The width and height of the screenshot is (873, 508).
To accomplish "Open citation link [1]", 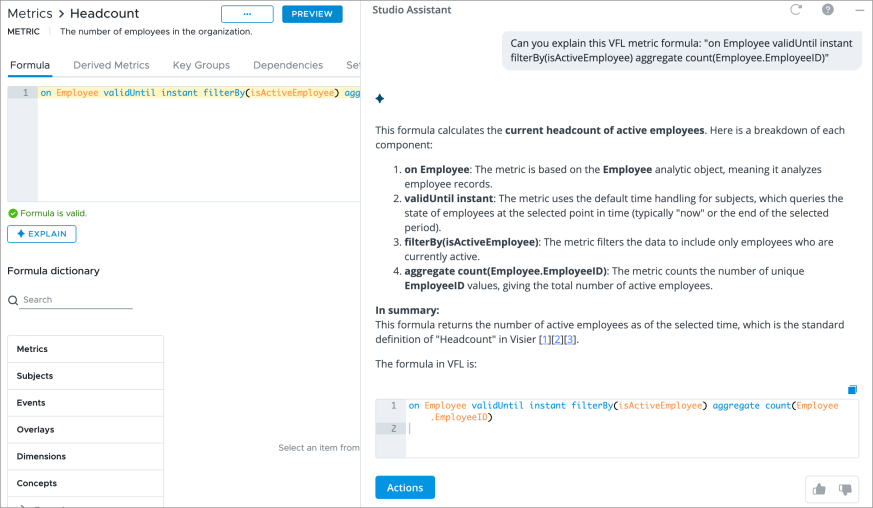I will pos(545,340).
